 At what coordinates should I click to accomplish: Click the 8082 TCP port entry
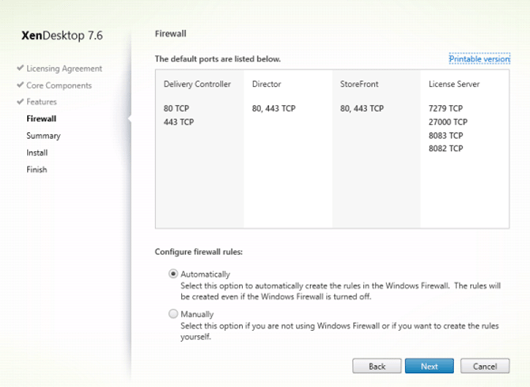point(445,148)
